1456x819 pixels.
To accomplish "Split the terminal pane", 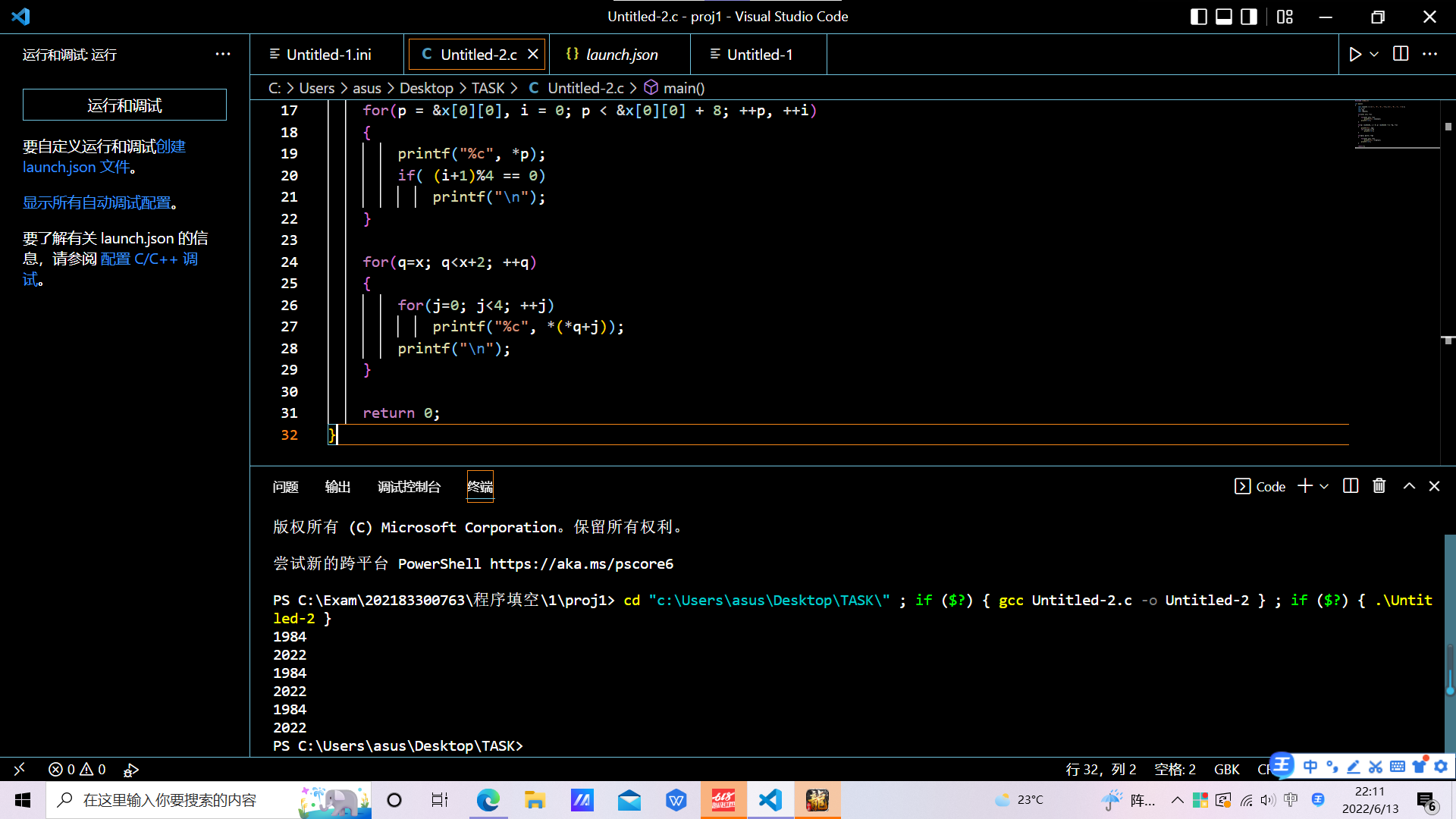I will (x=1351, y=486).
